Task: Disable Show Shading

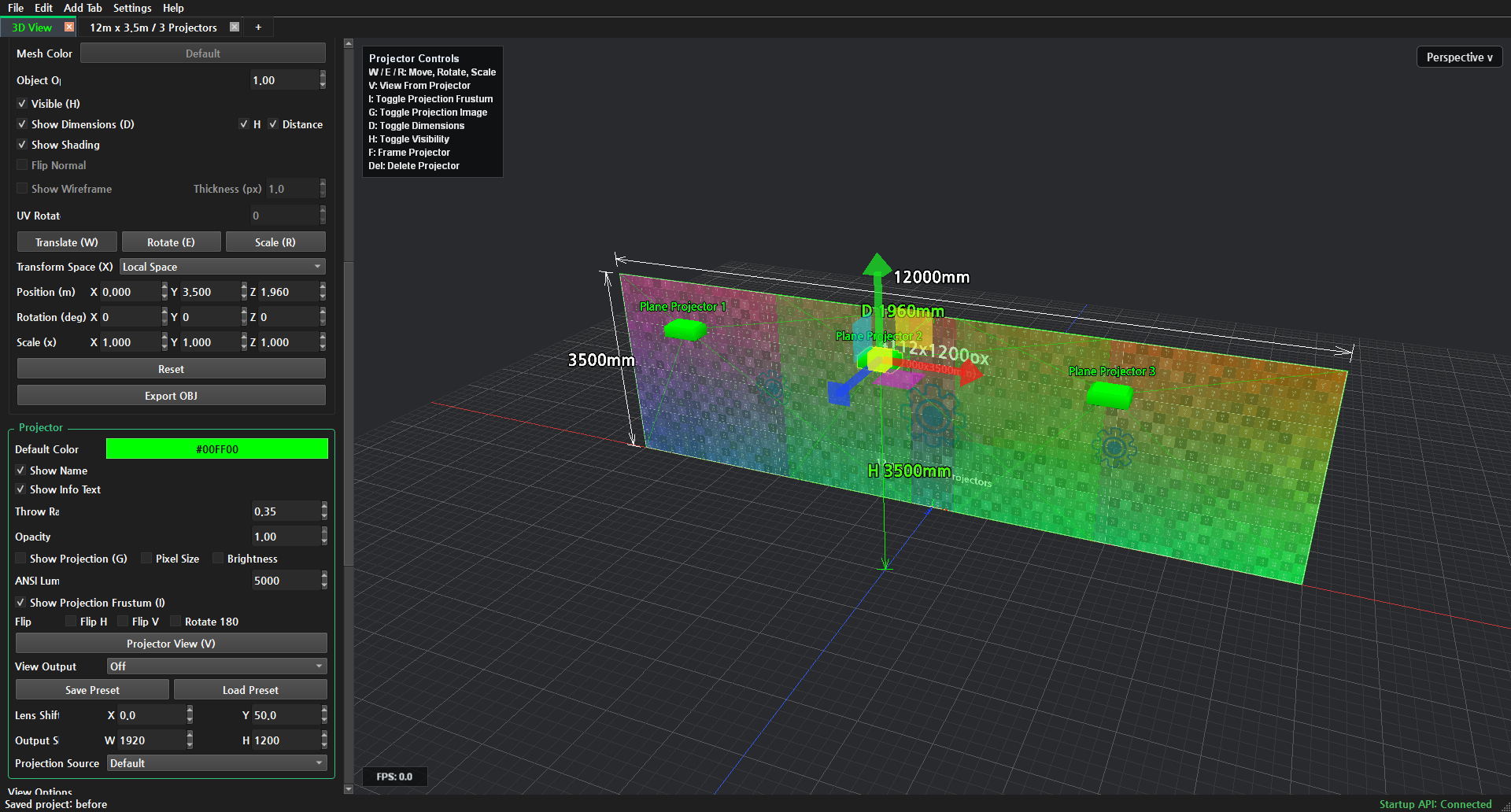Action: [22, 145]
